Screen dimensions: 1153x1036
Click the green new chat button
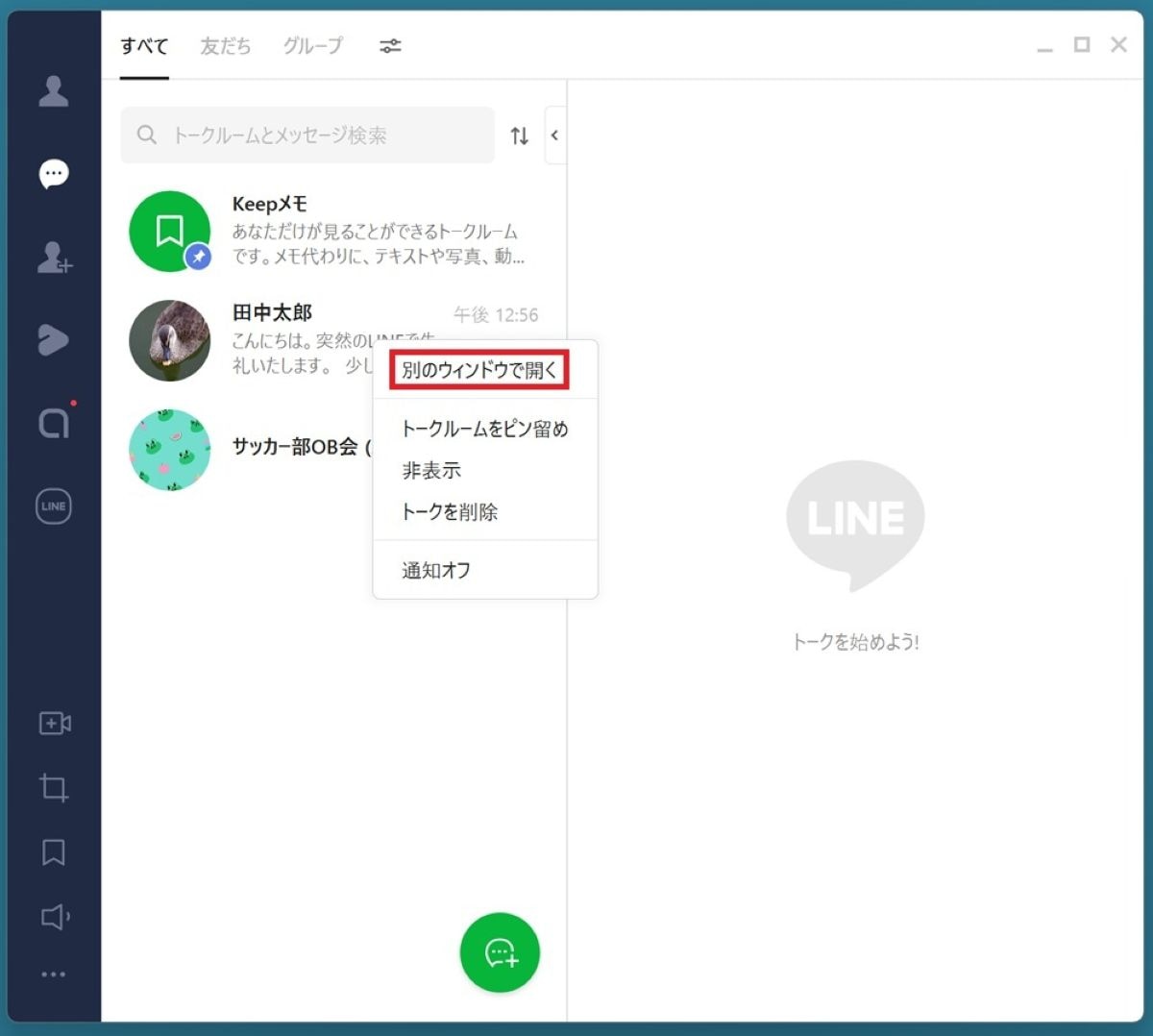(500, 952)
